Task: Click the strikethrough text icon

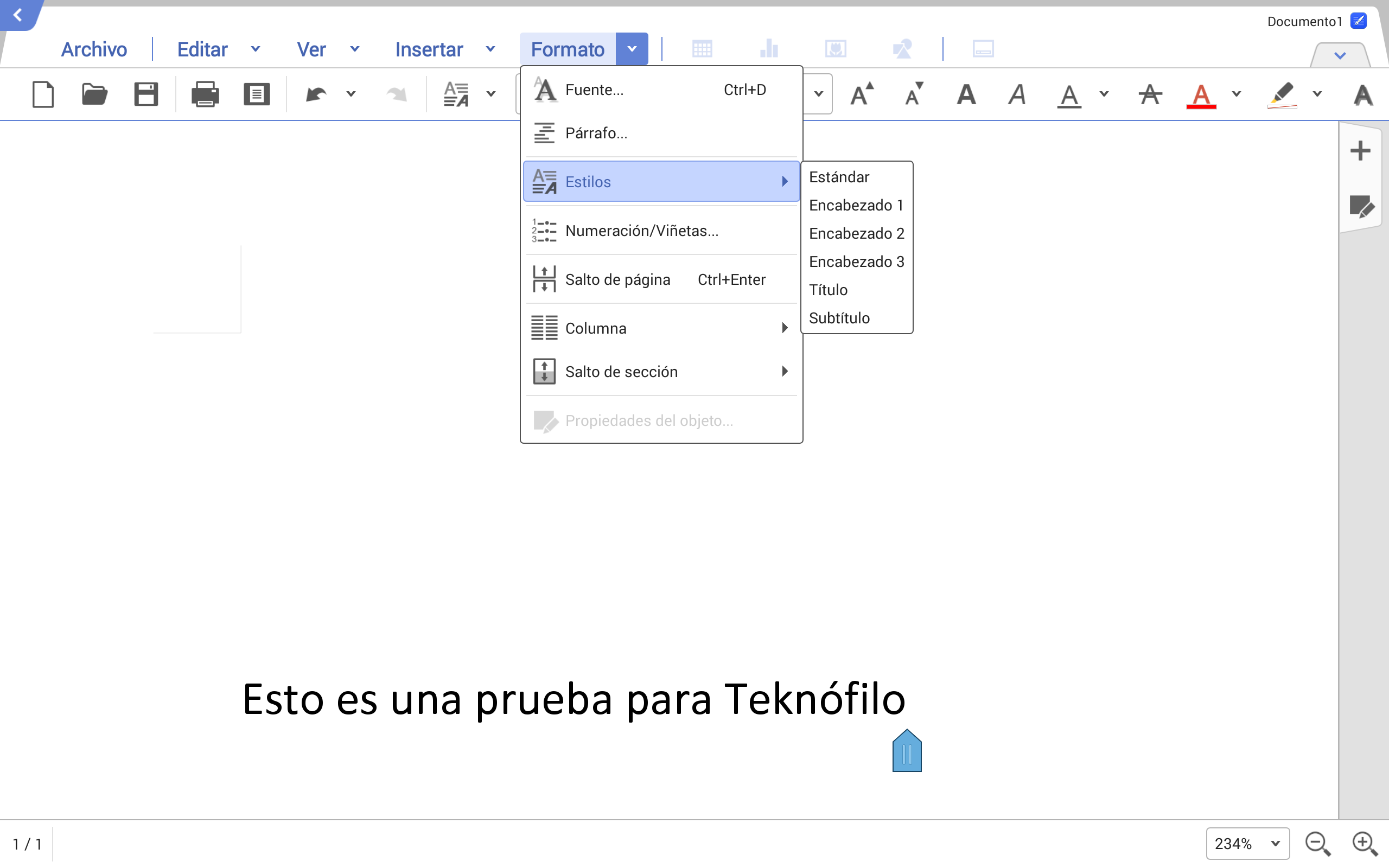Action: pos(1150,94)
